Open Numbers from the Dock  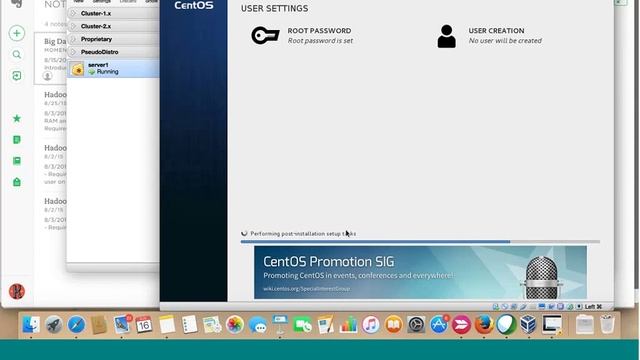click(348, 325)
